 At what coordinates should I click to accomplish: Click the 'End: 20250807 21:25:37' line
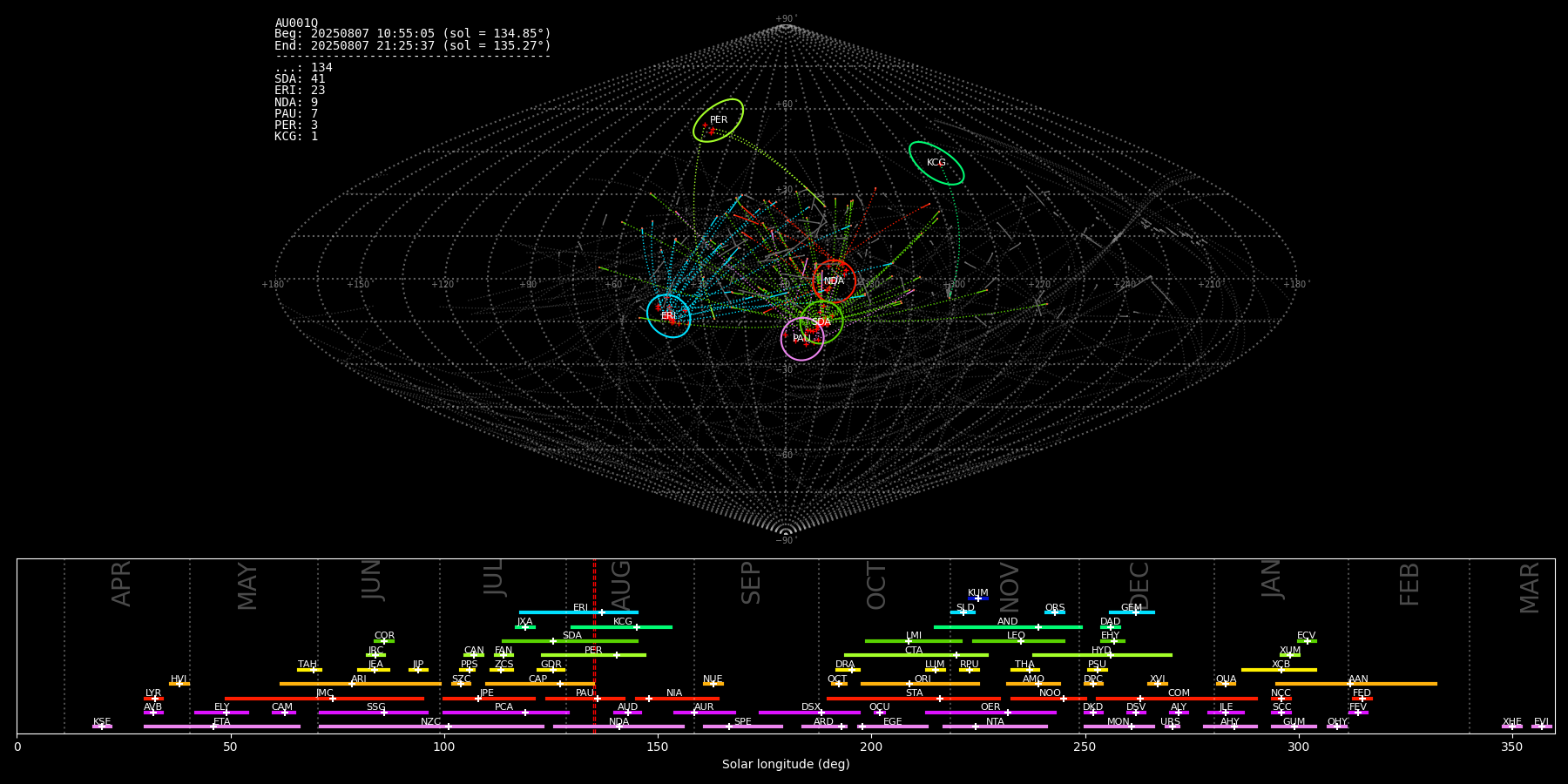(x=413, y=45)
